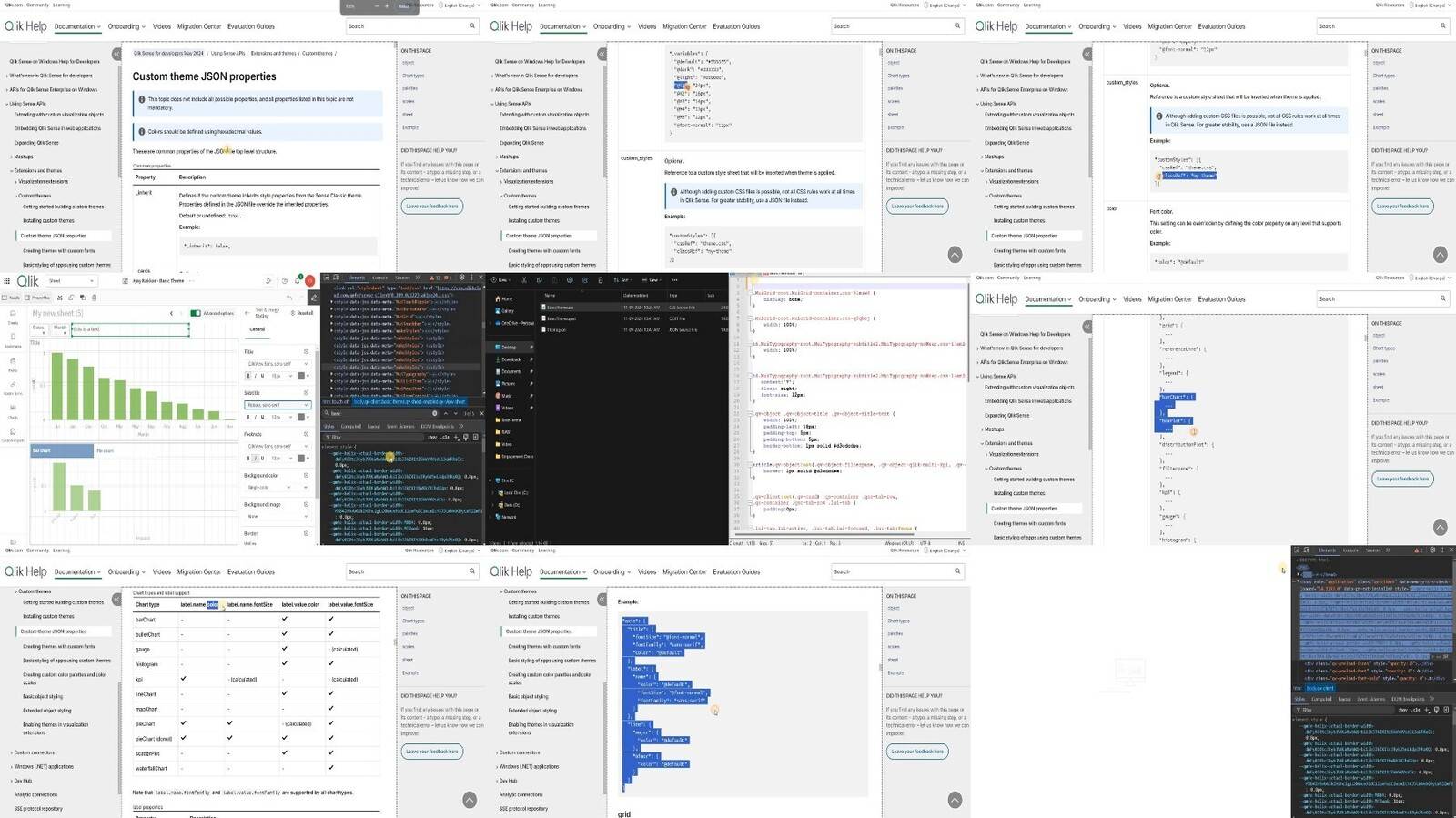Click the Copy icon in File Explorer toolbar

(x=540, y=279)
